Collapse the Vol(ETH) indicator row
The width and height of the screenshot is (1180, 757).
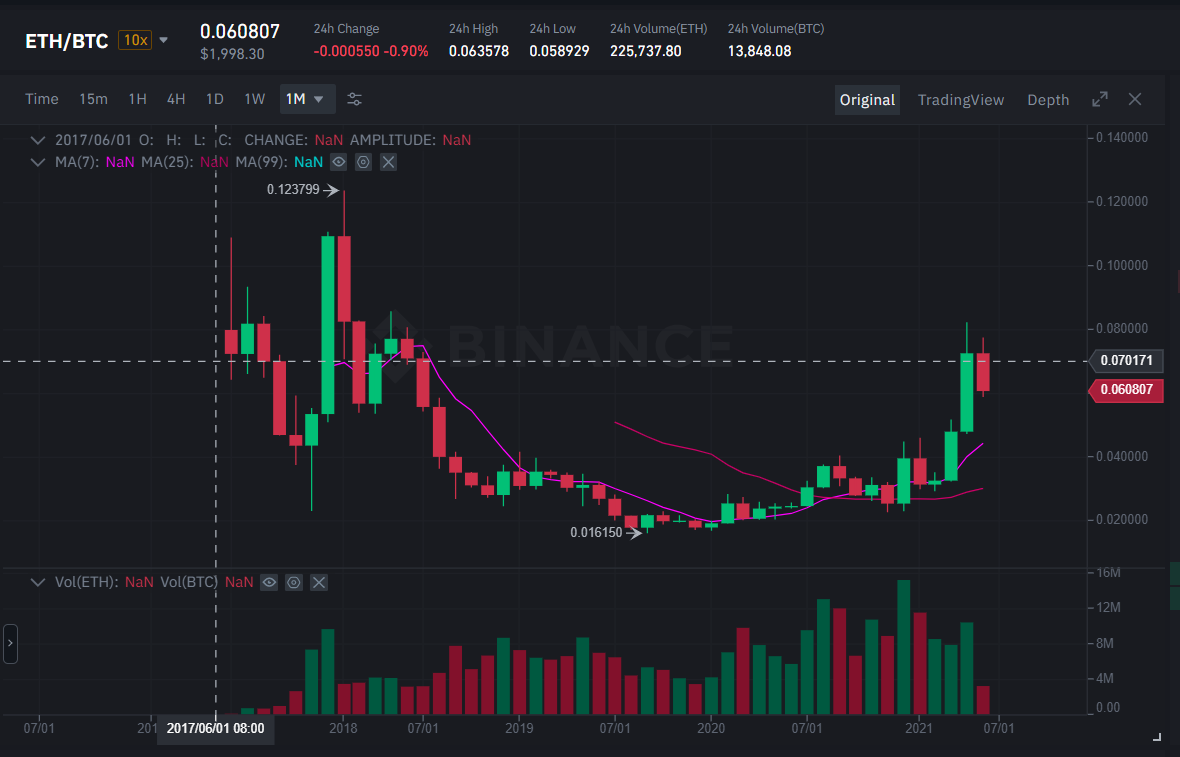(37, 582)
